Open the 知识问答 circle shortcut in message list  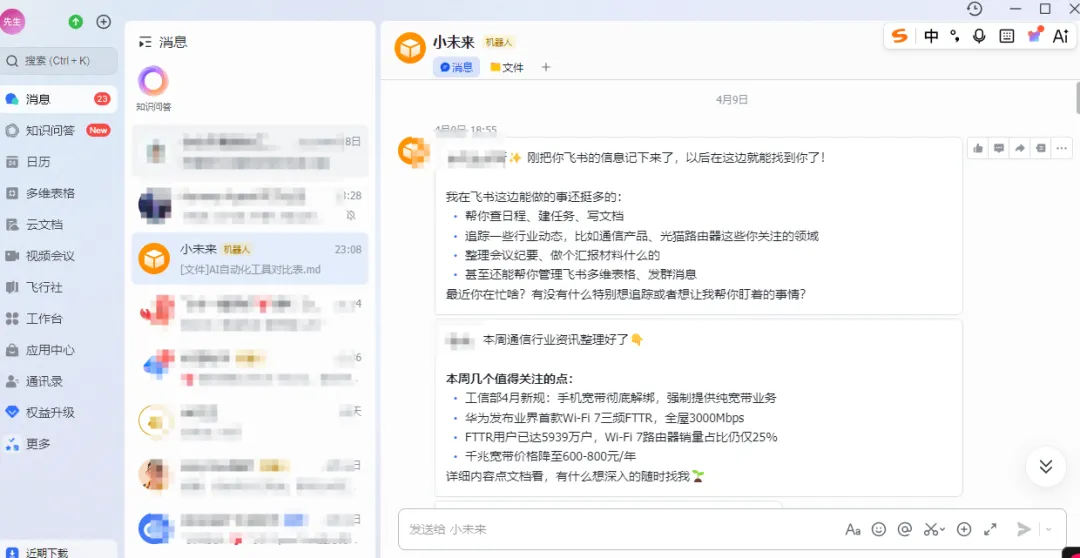[x=153, y=82]
